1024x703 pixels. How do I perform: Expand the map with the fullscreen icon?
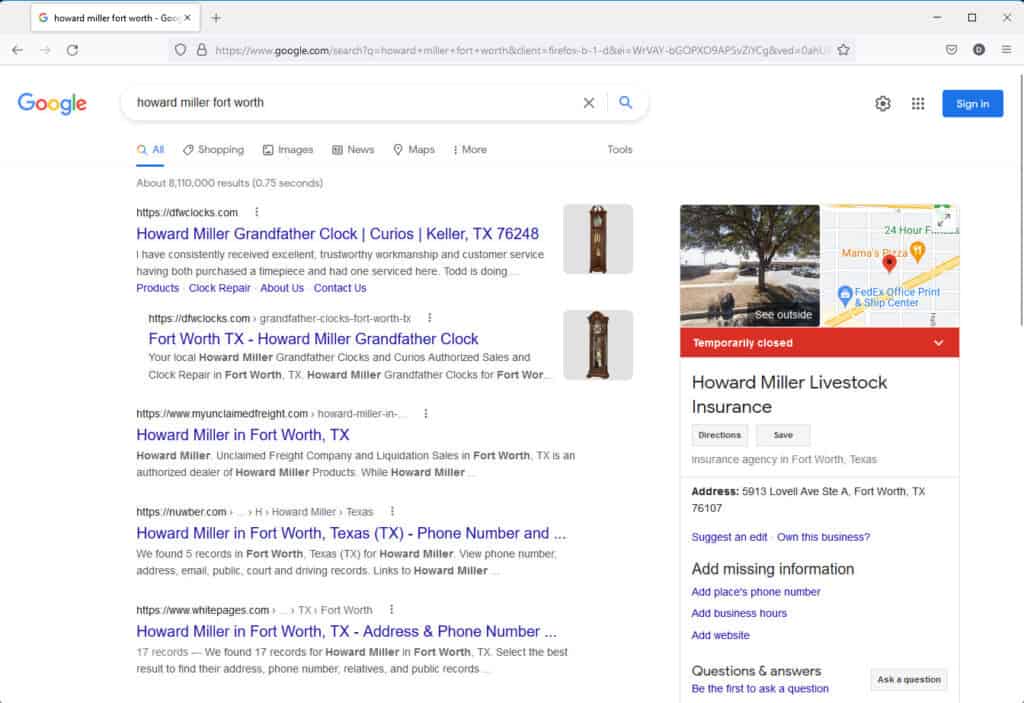pos(944,220)
